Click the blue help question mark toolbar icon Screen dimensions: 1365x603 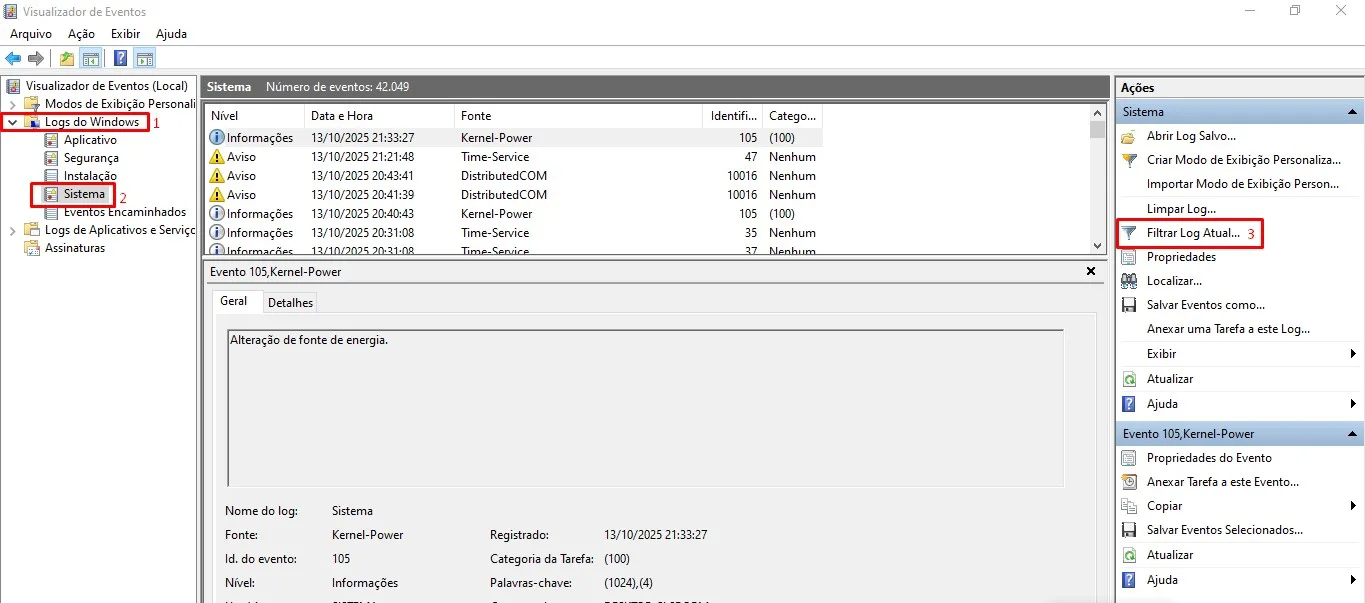tap(120, 58)
